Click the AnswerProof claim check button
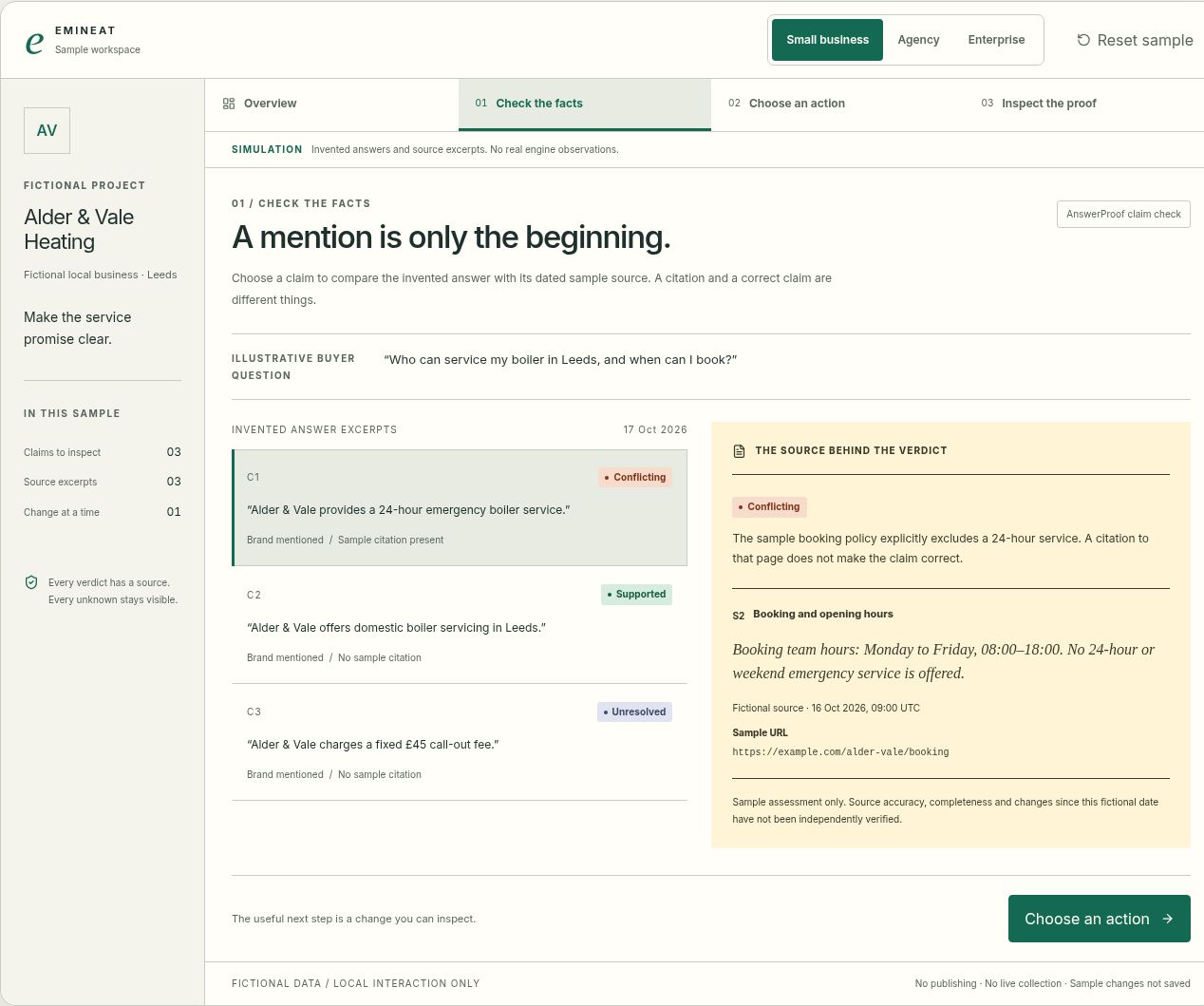 click(1123, 214)
